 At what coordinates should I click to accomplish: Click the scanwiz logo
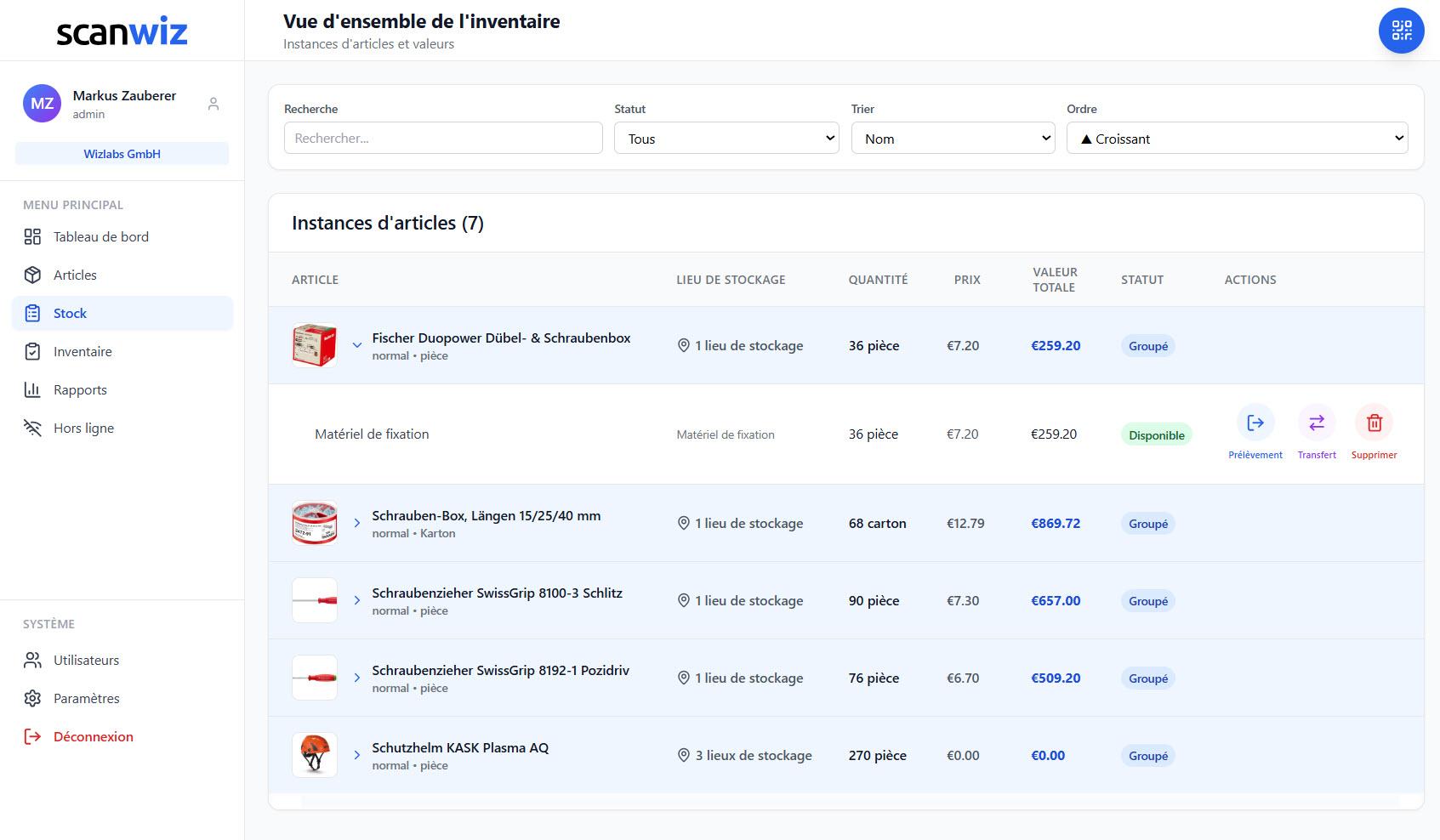click(x=122, y=31)
